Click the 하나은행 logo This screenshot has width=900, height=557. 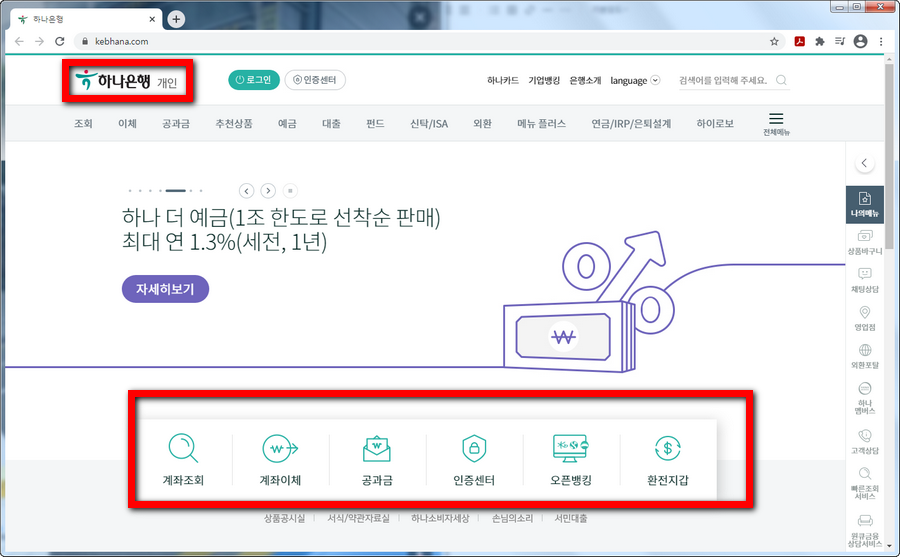(113, 80)
